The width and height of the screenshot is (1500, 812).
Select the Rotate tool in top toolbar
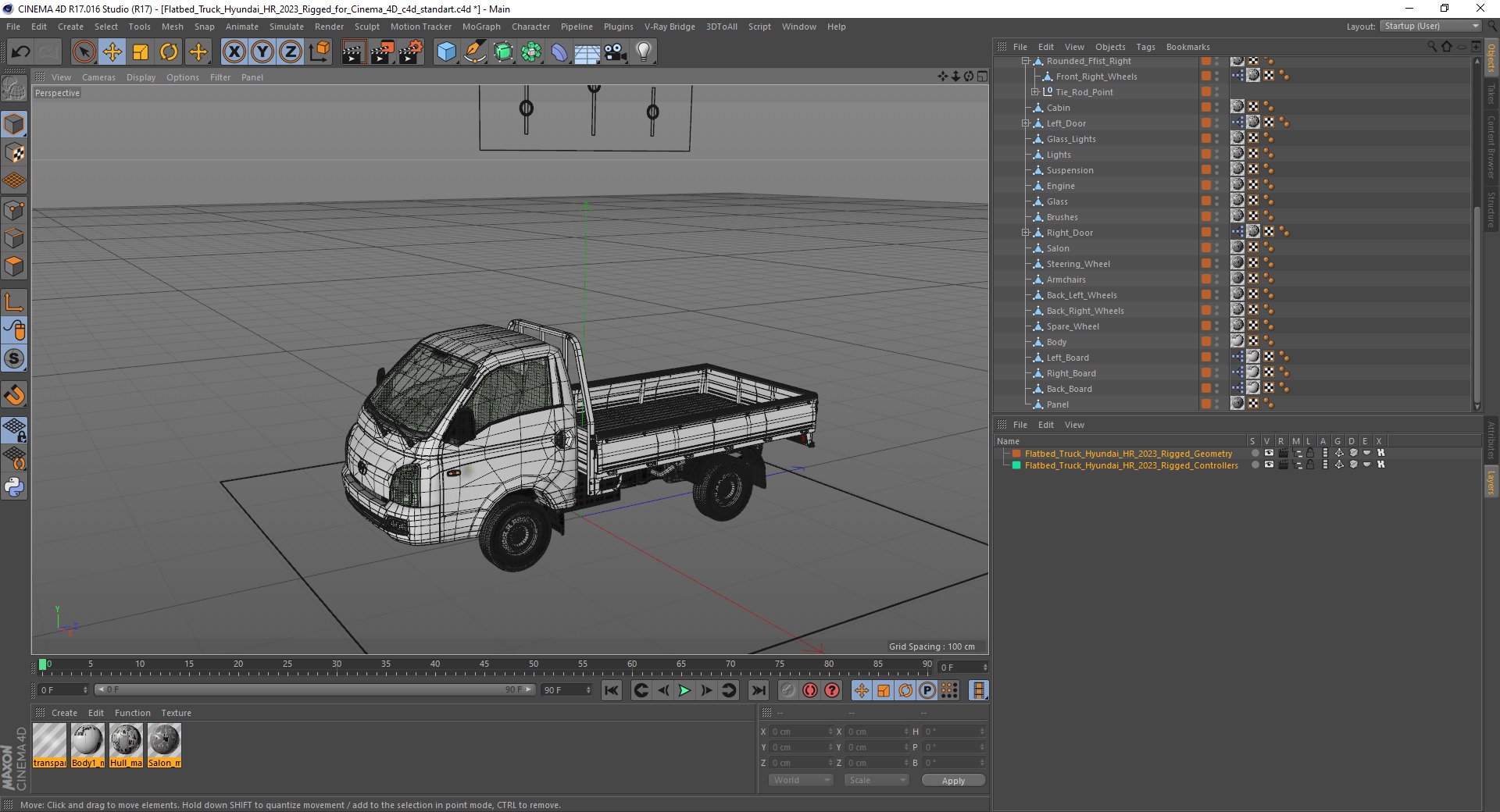(169, 52)
